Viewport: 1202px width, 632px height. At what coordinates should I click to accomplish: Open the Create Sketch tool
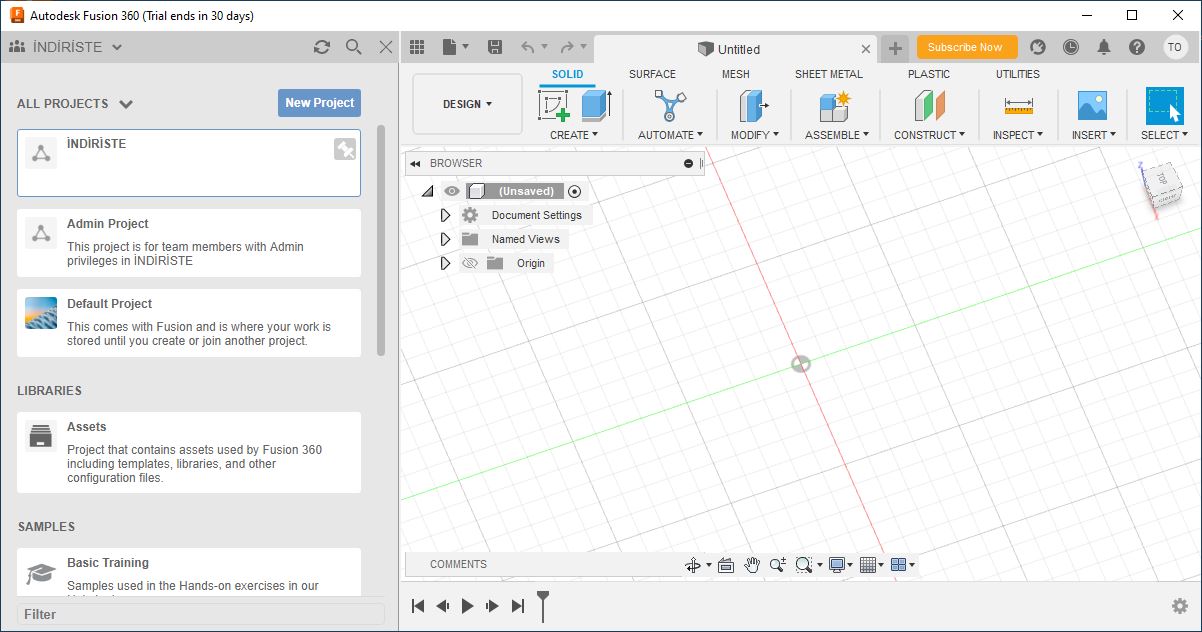click(x=554, y=106)
